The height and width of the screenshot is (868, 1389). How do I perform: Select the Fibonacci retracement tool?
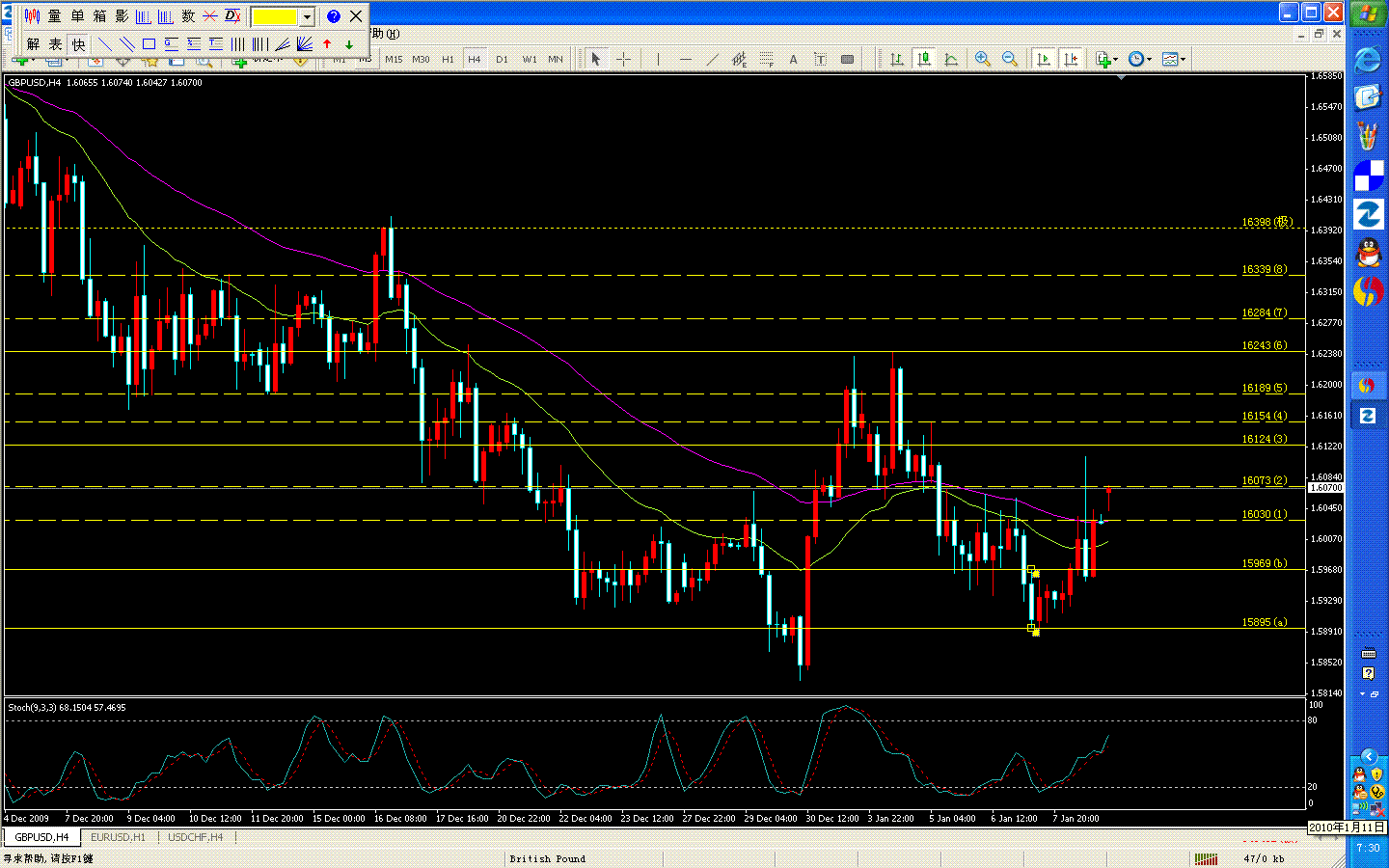click(766, 60)
